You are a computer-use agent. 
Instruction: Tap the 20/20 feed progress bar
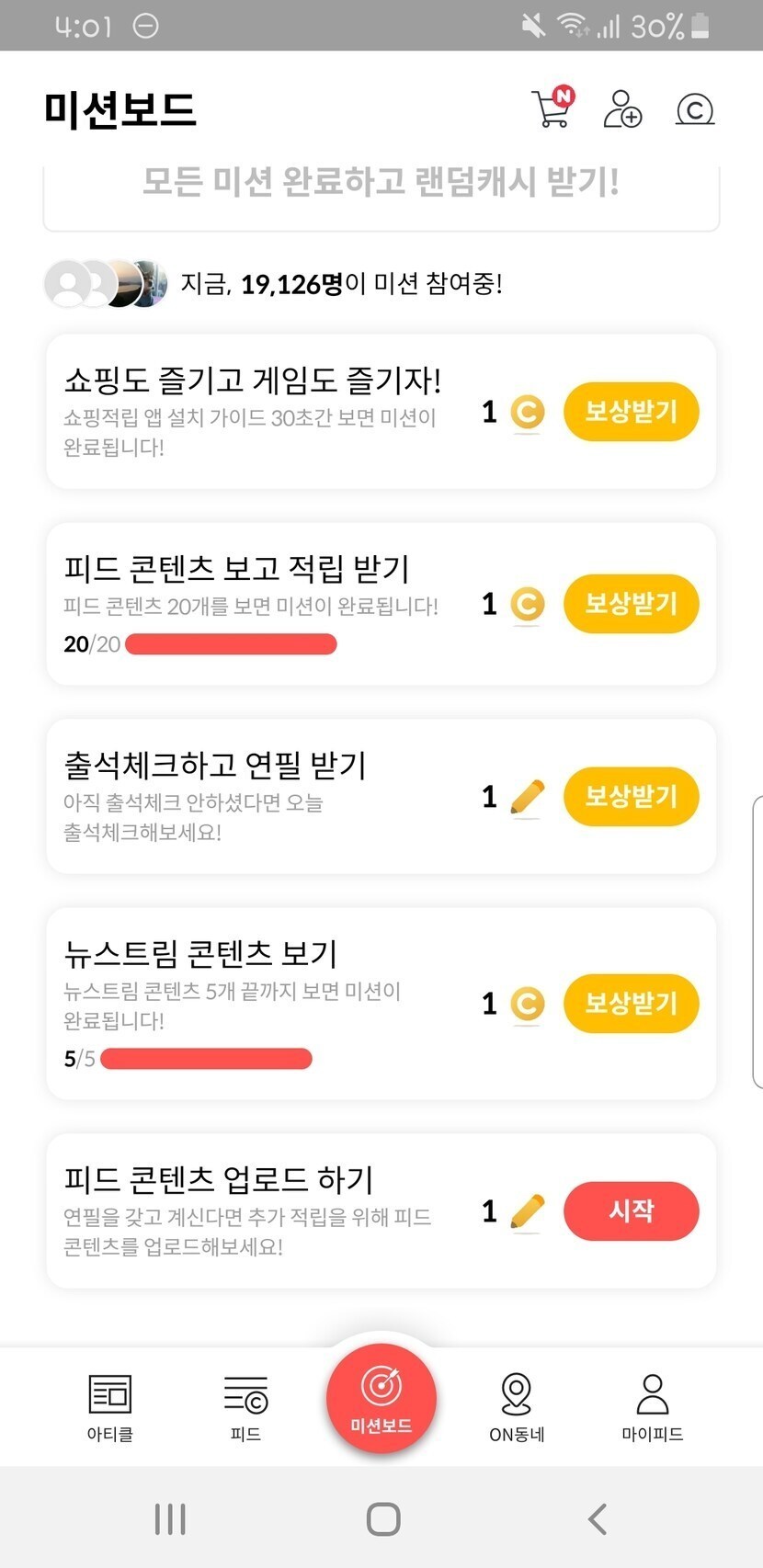[x=231, y=644]
